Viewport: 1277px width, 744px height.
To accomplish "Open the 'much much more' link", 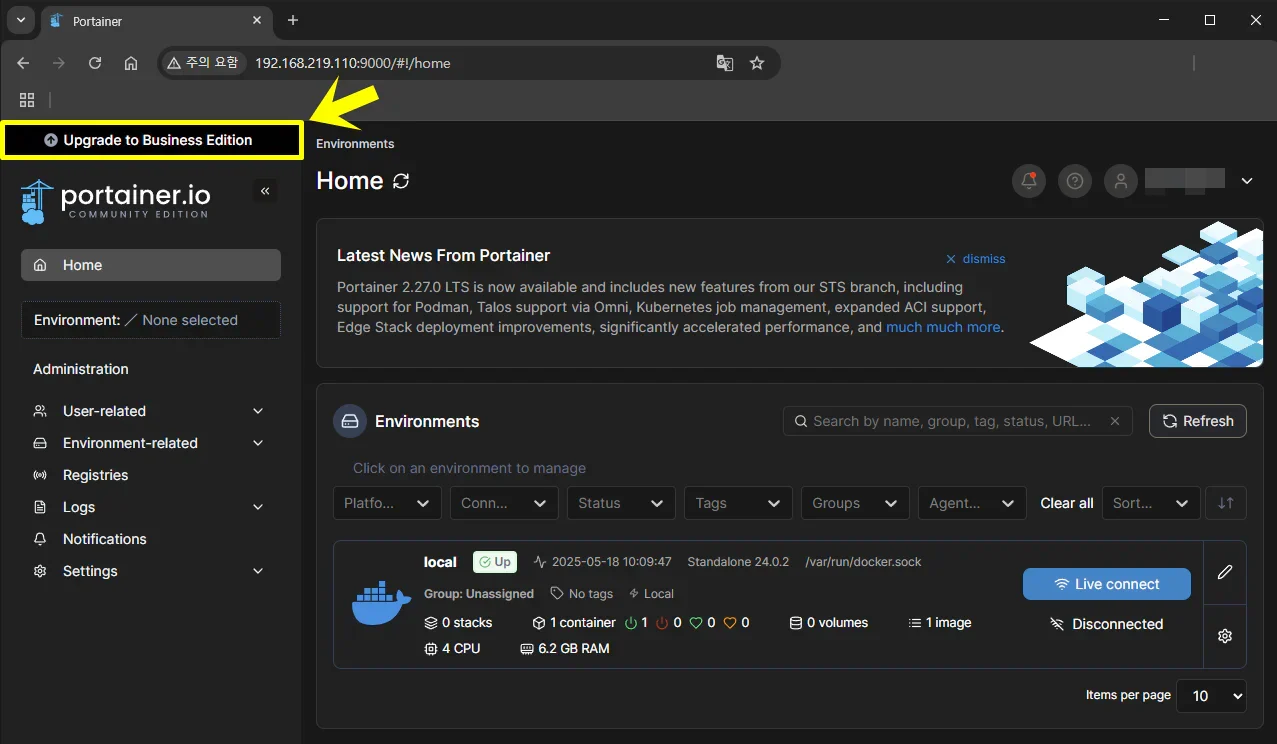I will point(943,327).
